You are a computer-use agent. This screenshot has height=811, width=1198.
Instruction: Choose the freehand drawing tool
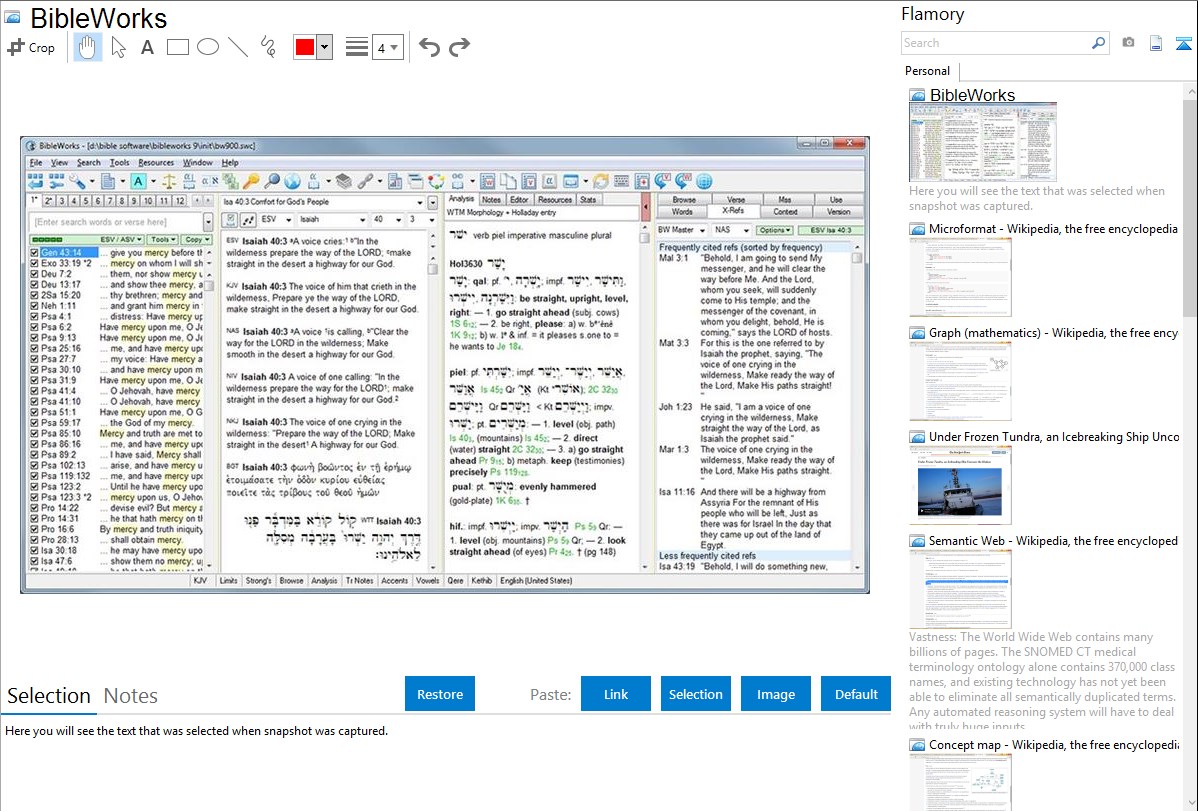pyautogui.click(x=268, y=47)
